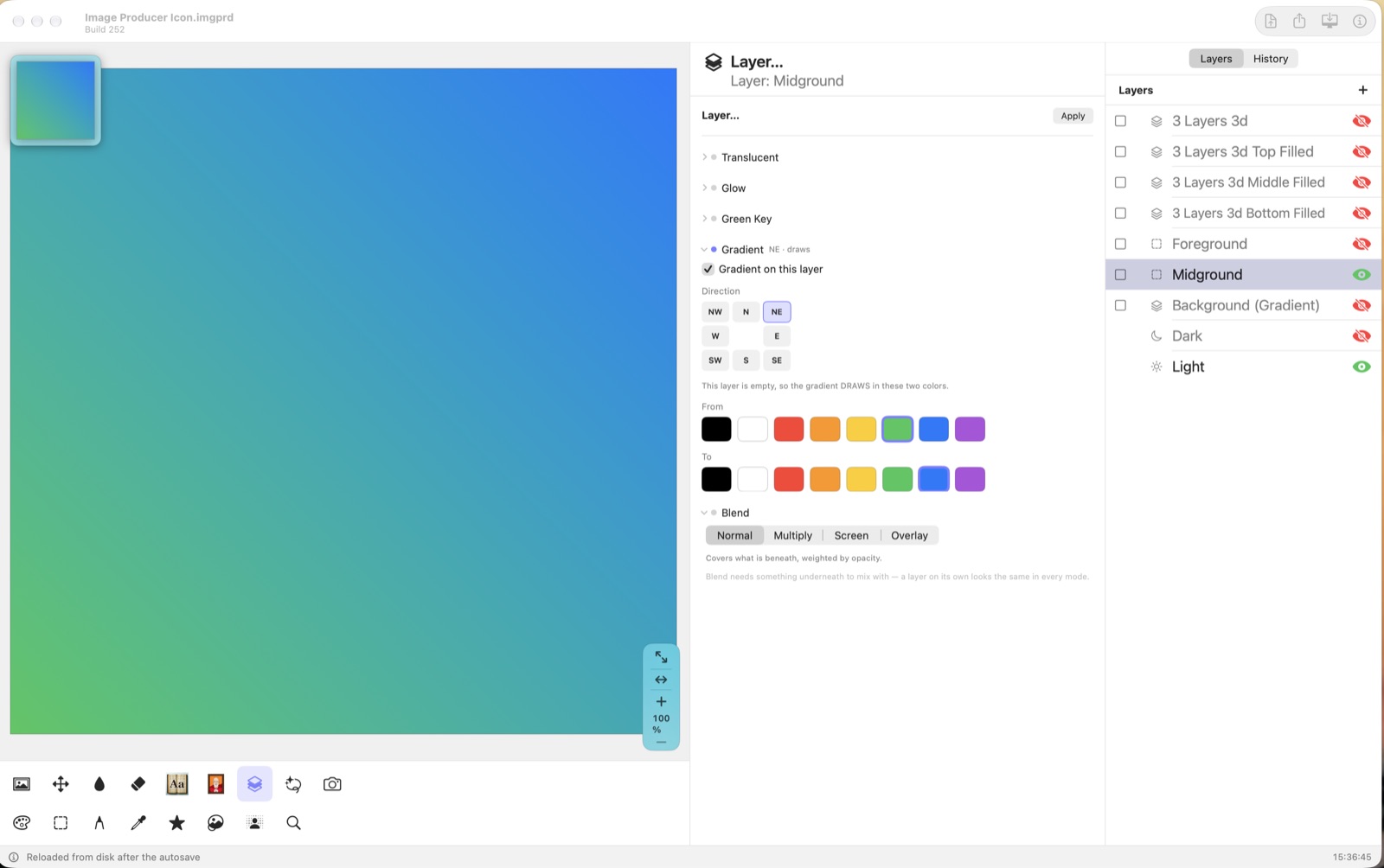This screenshot has width=1384, height=868.
Task: Add a new layer with plus button
Action: (x=1363, y=90)
